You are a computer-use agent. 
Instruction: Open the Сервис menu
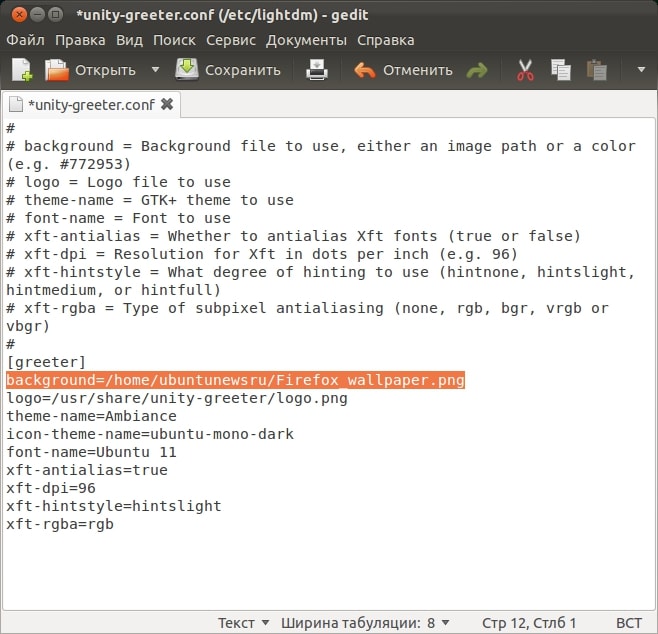231,40
